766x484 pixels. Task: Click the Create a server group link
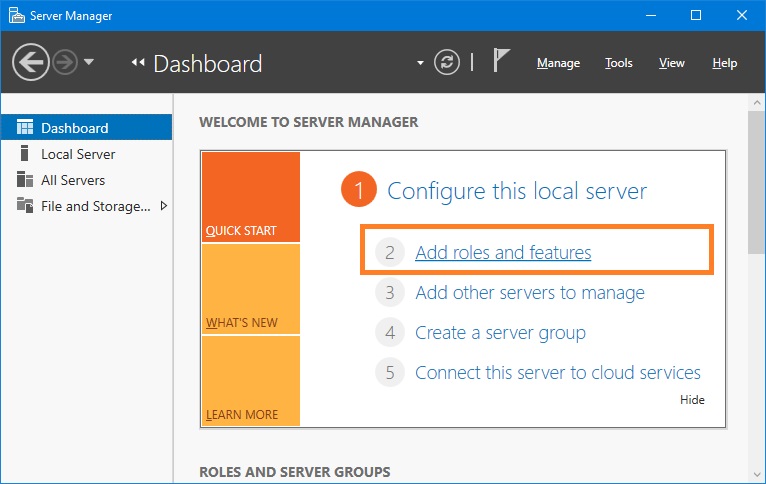(x=500, y=333)
